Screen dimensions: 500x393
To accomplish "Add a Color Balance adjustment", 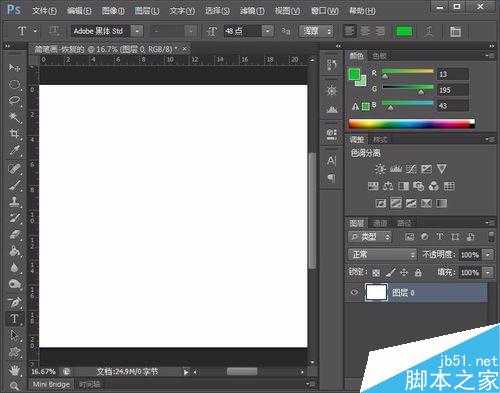I will click(x=388, y=186).
